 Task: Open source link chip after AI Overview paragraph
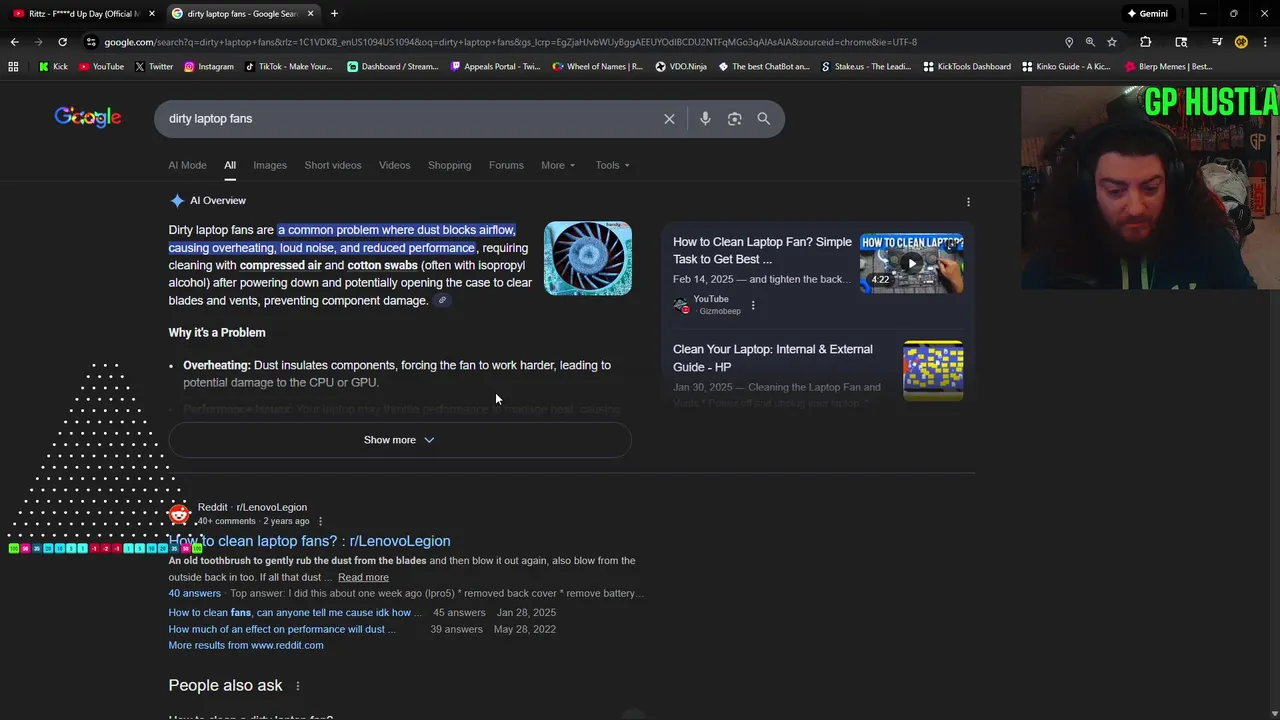[442, 301]
